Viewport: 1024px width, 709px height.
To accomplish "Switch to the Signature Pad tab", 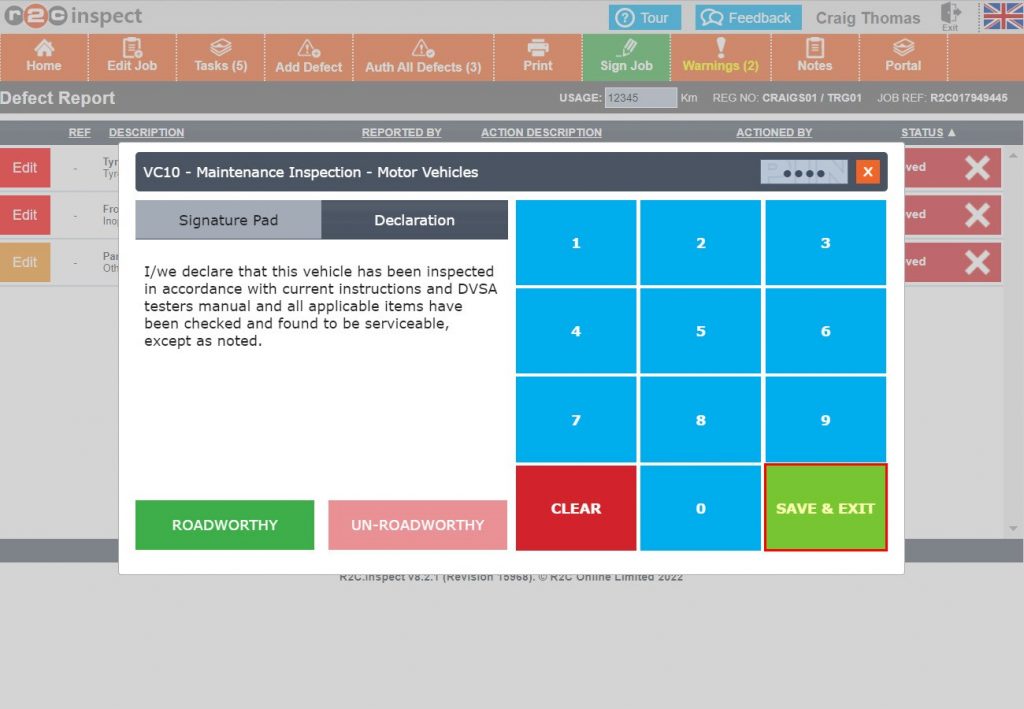I will [228, 220].
